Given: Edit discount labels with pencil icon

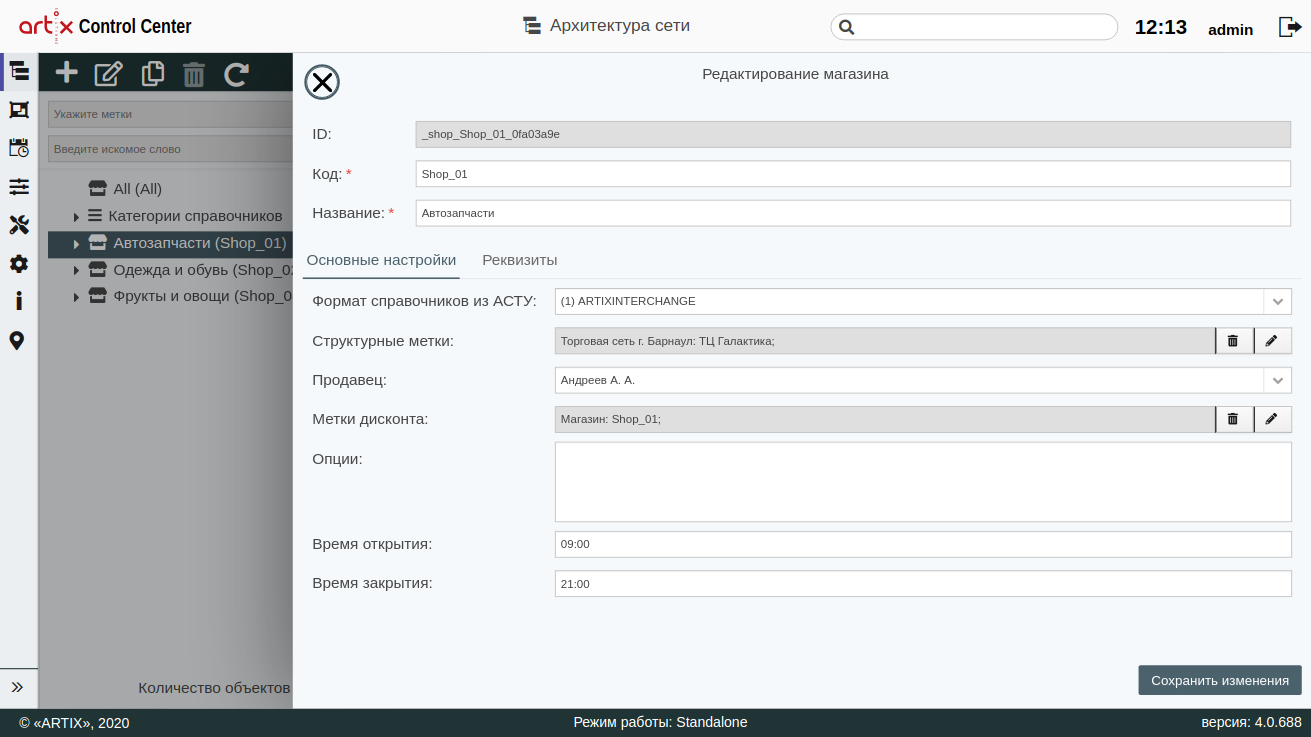Looking at the screenshot, I should tap(1272, 419).
